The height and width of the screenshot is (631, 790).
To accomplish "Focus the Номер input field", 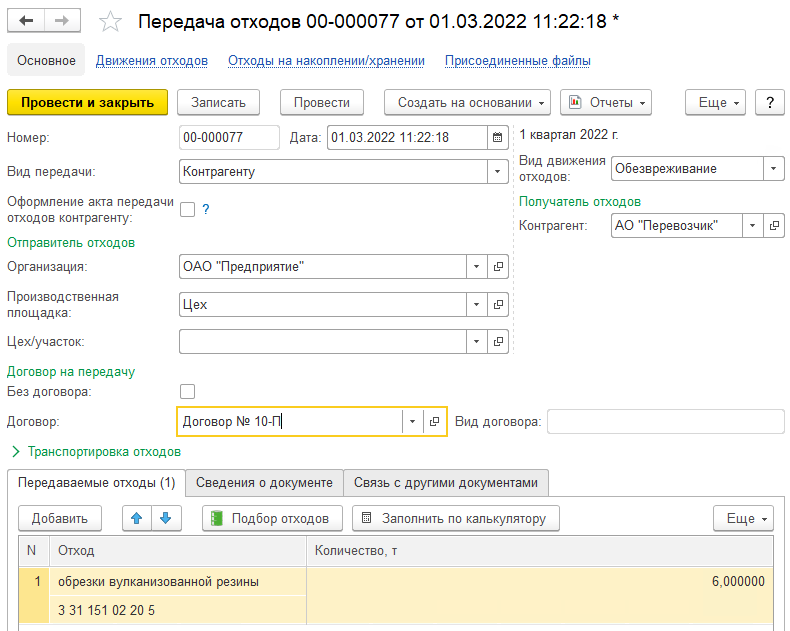I will [229, 138].
